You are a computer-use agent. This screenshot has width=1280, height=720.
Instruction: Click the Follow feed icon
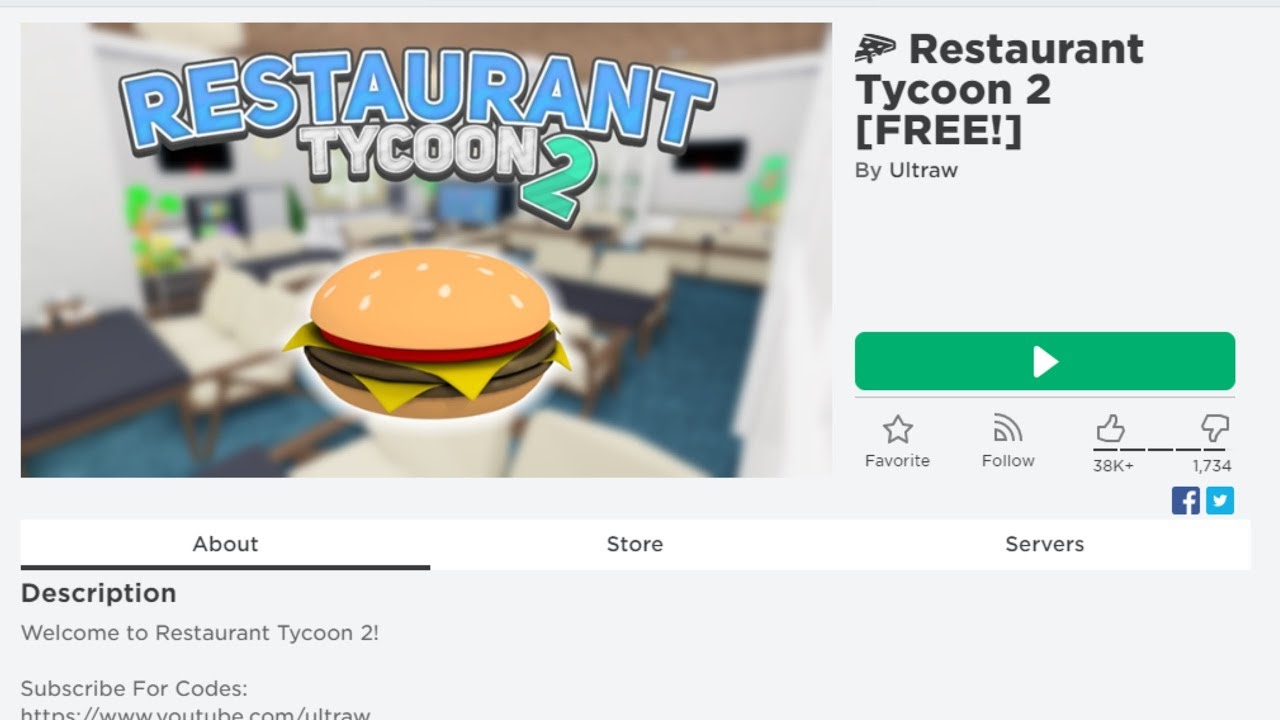click(1008, 430)
